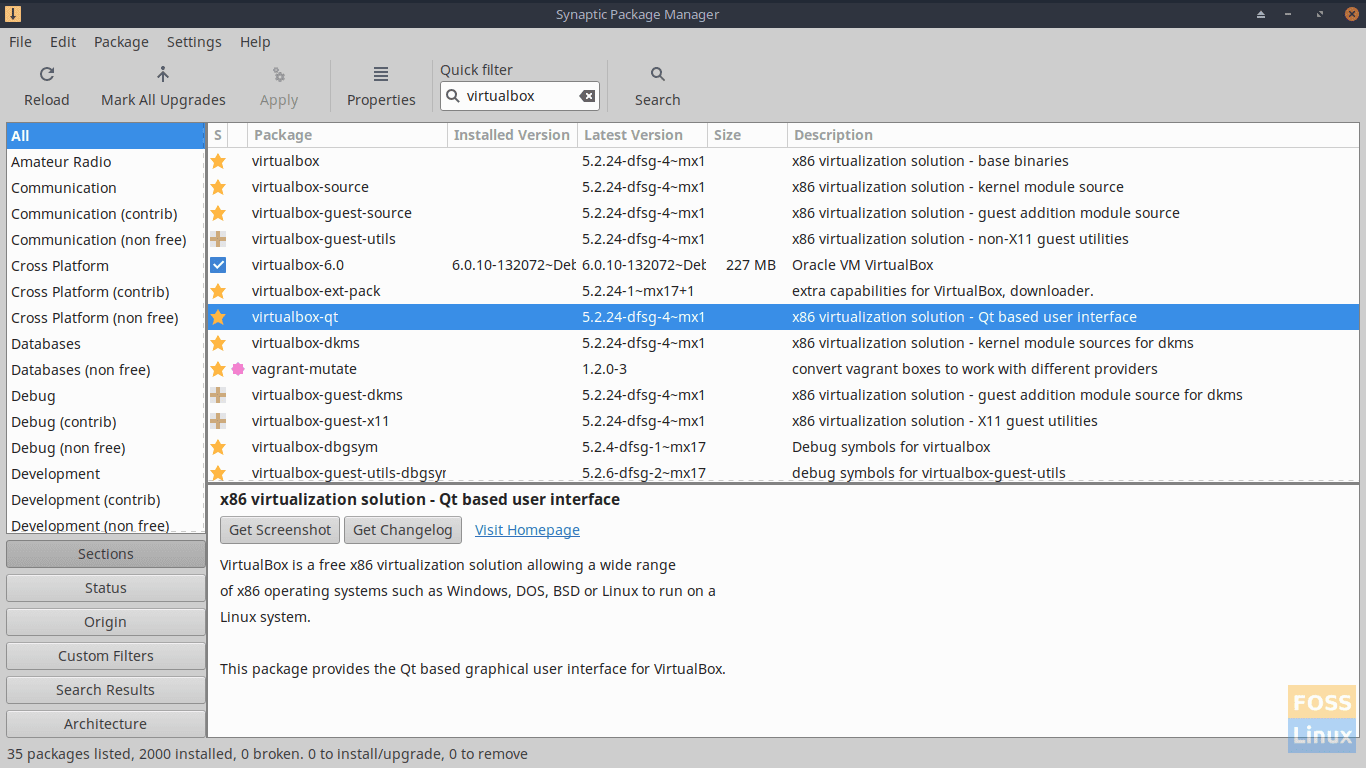This screenshot has height=768, width=1366.
Task: Open the Visit Homepage link
Action: pyautogui.click(x=527, y=530)
